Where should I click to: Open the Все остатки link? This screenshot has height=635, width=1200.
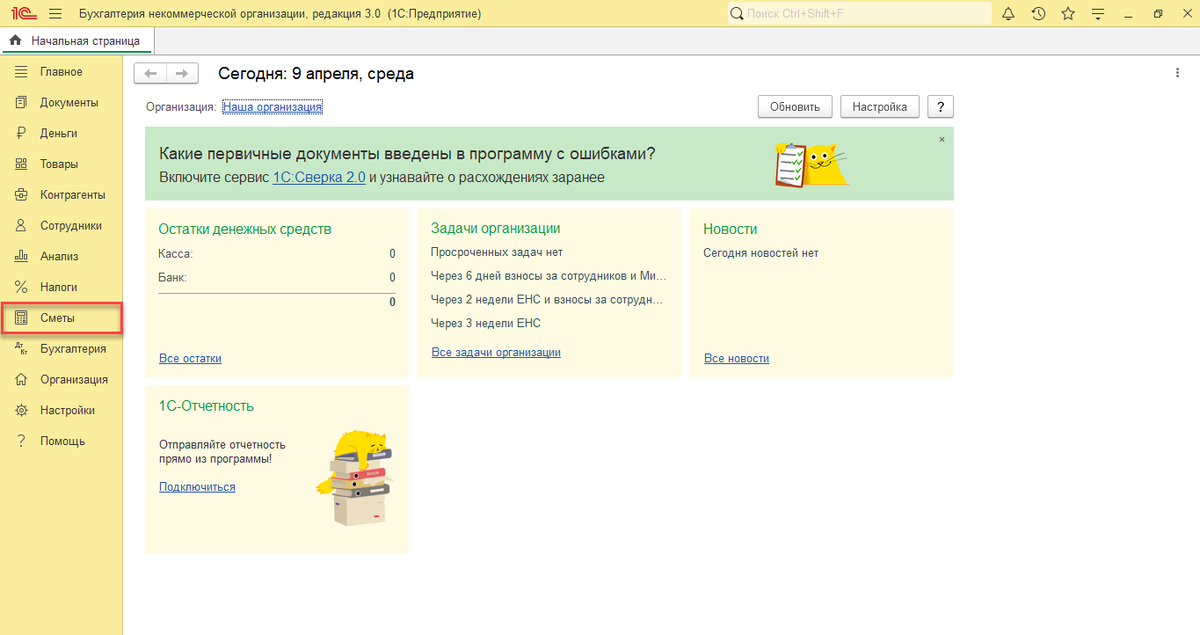190,358
